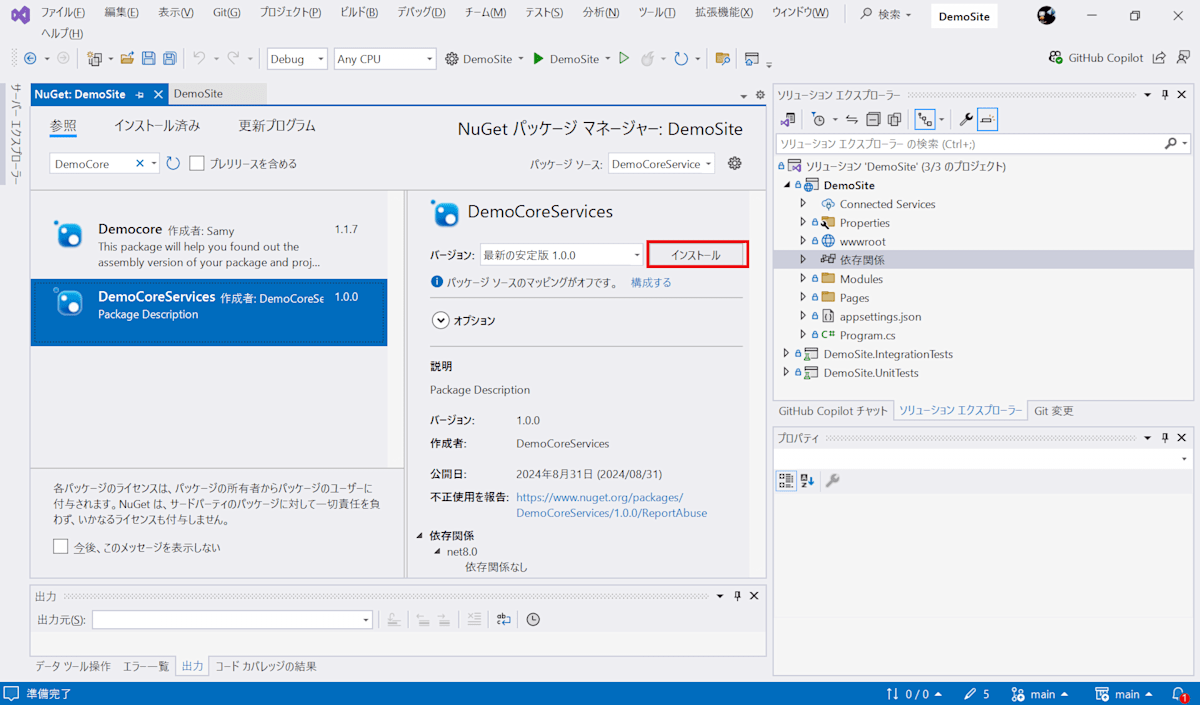Click Alphabetical sort icon in Properties panel
Viewport: 1200px width, 705px height.
[807, 480]
